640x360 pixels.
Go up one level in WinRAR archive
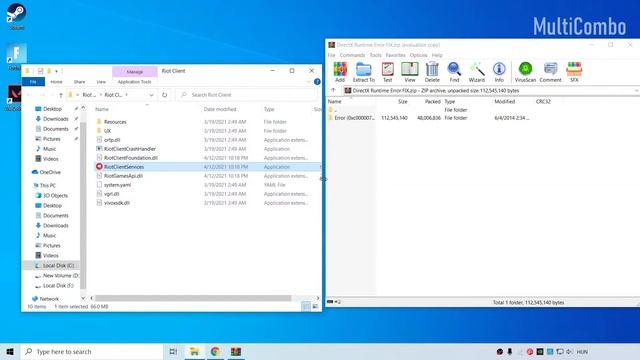pyautogui.click(x=333, y=90)
